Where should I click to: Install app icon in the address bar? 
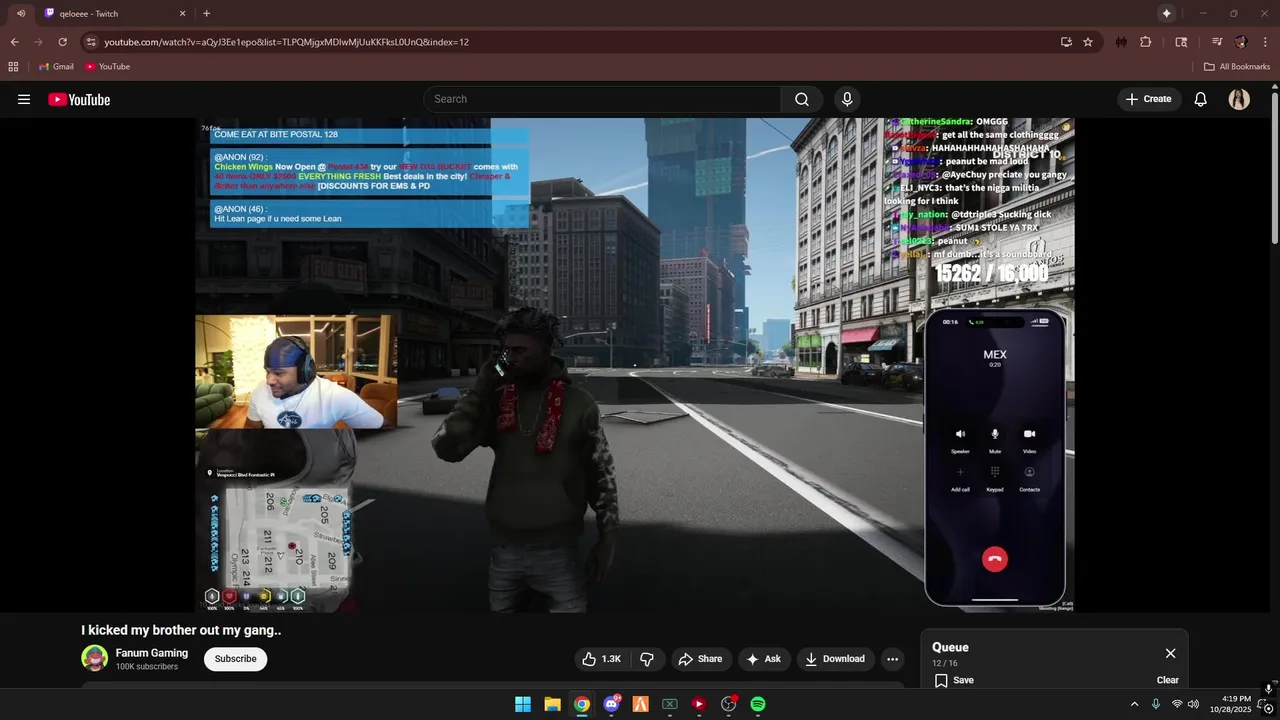click(1066, 42)
